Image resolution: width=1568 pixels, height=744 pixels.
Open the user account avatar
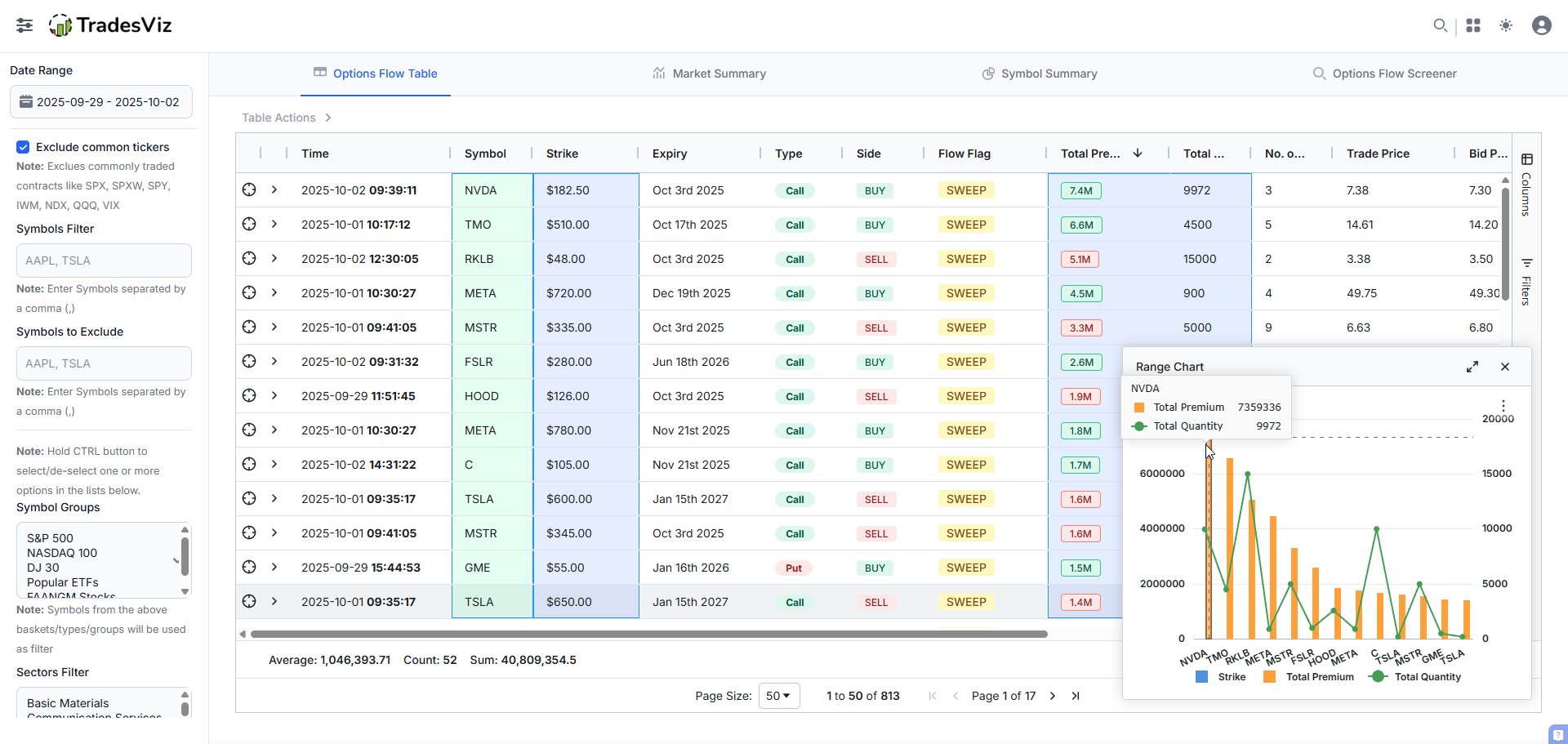(1542, 25)
